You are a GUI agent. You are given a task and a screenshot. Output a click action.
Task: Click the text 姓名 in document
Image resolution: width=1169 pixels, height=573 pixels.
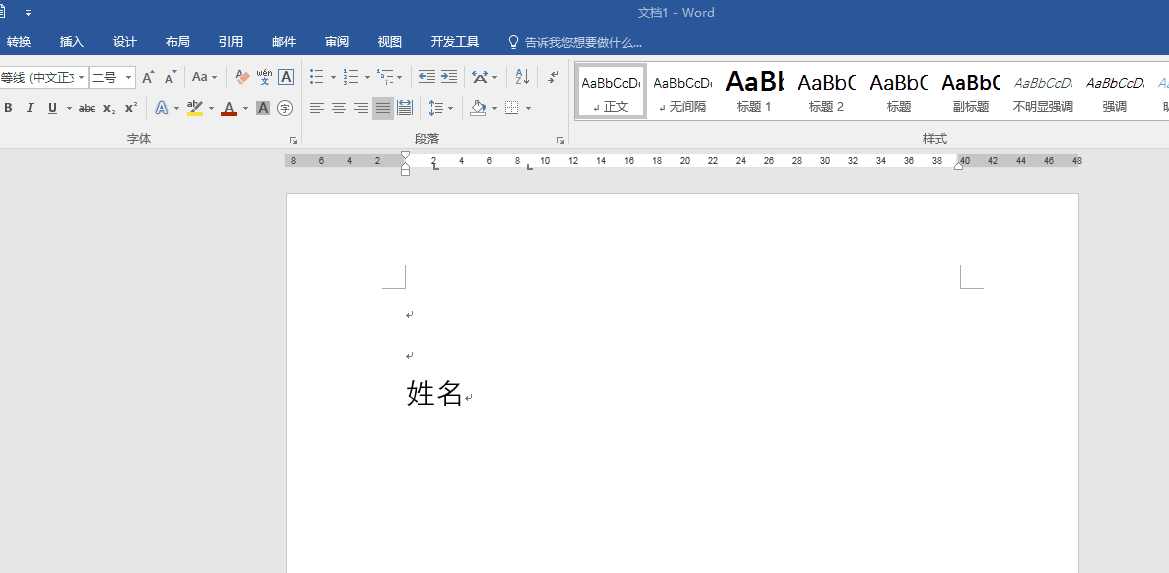tap(435, 393)
